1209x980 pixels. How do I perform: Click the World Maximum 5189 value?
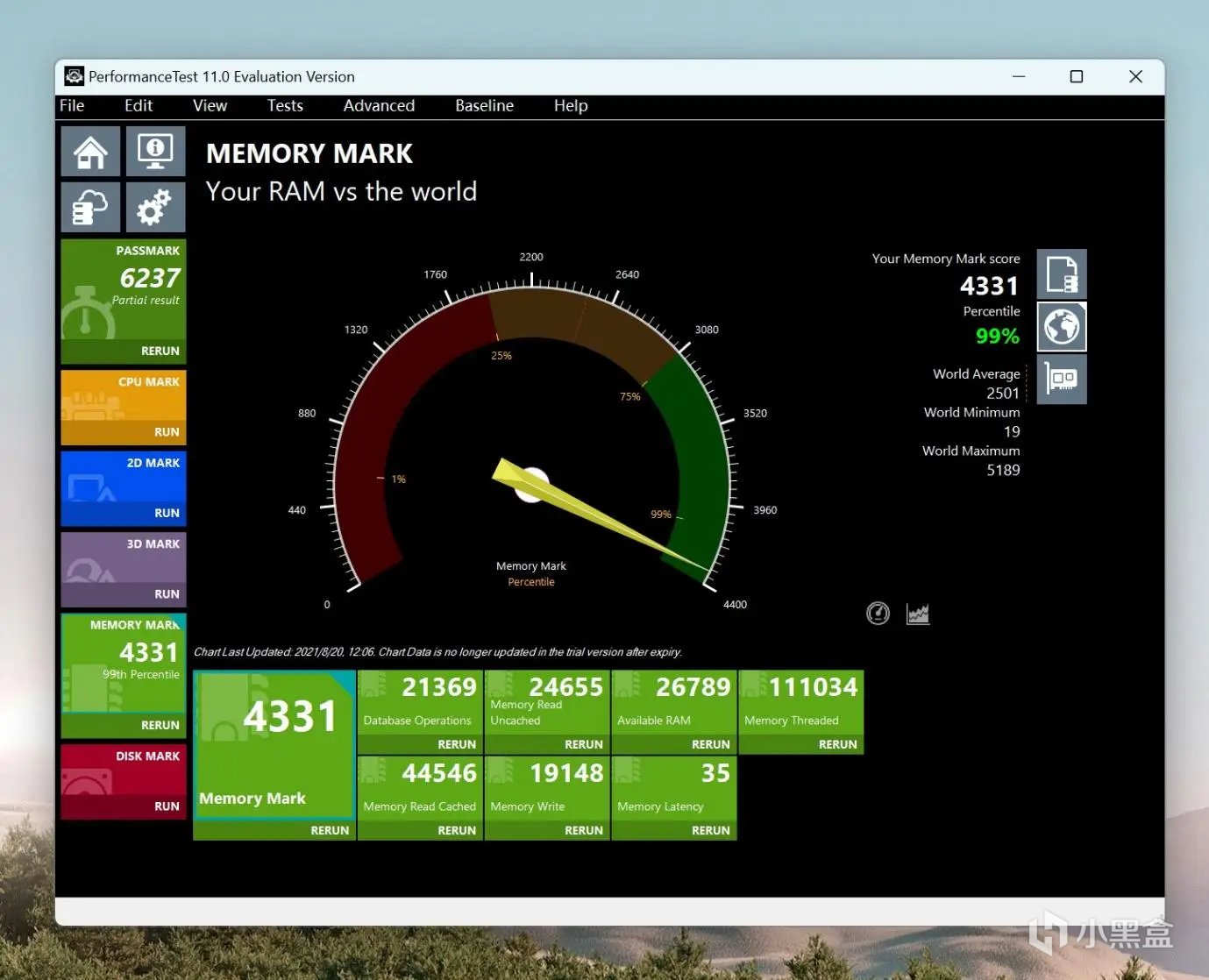1003,471
